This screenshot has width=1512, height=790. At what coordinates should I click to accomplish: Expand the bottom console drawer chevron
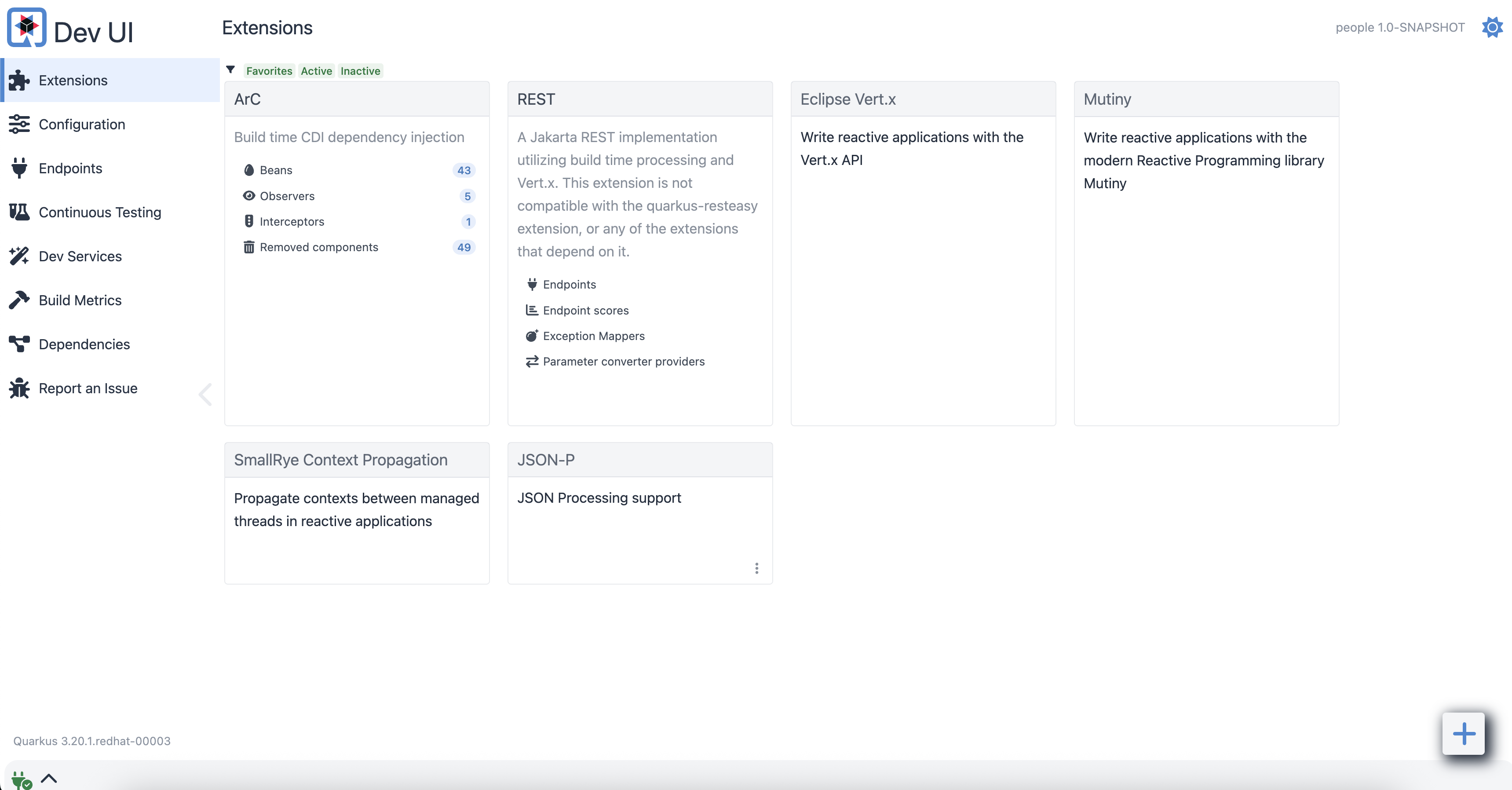click(49, 779)
